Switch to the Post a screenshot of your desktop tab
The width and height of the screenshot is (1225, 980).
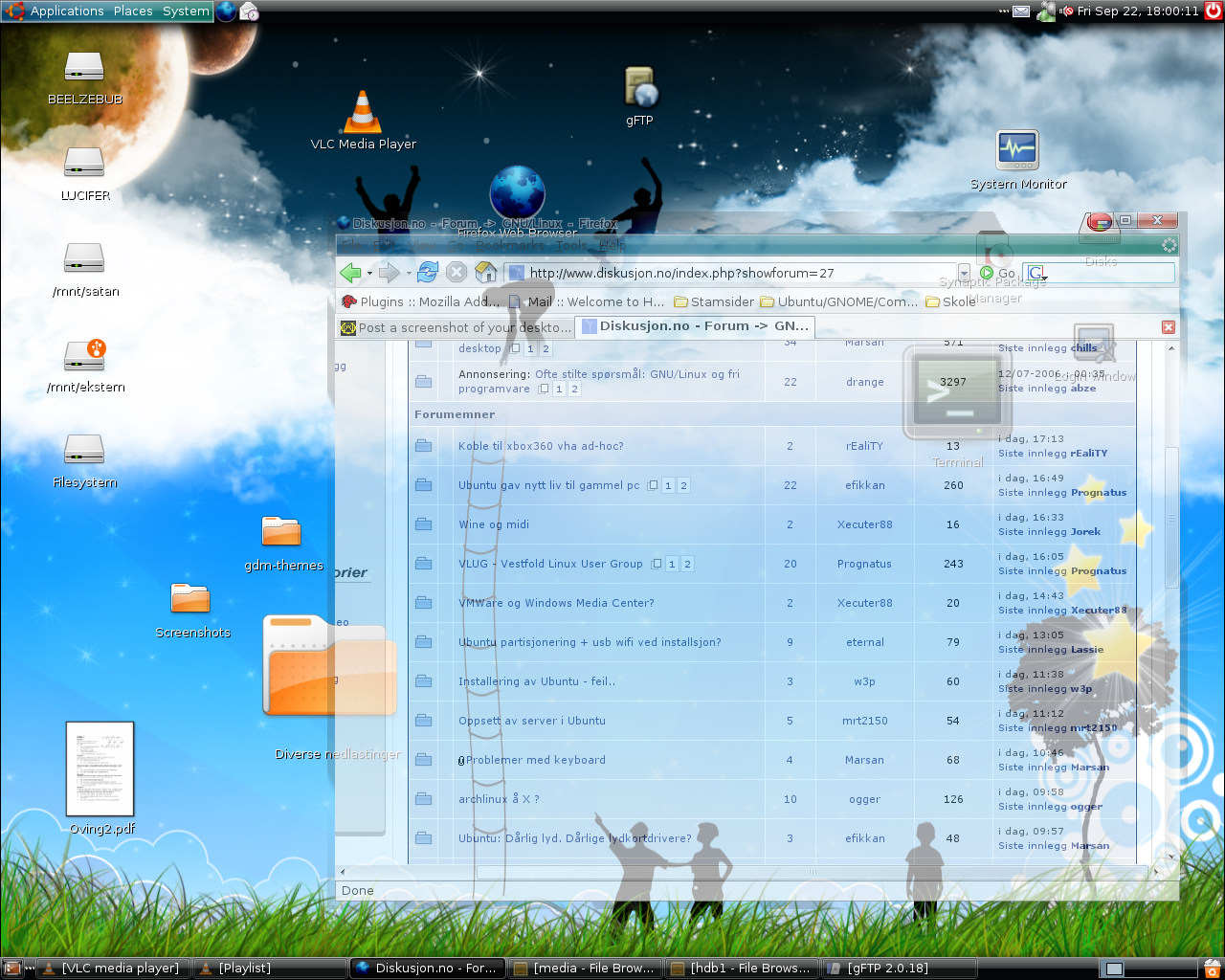[x=457, y=327]
